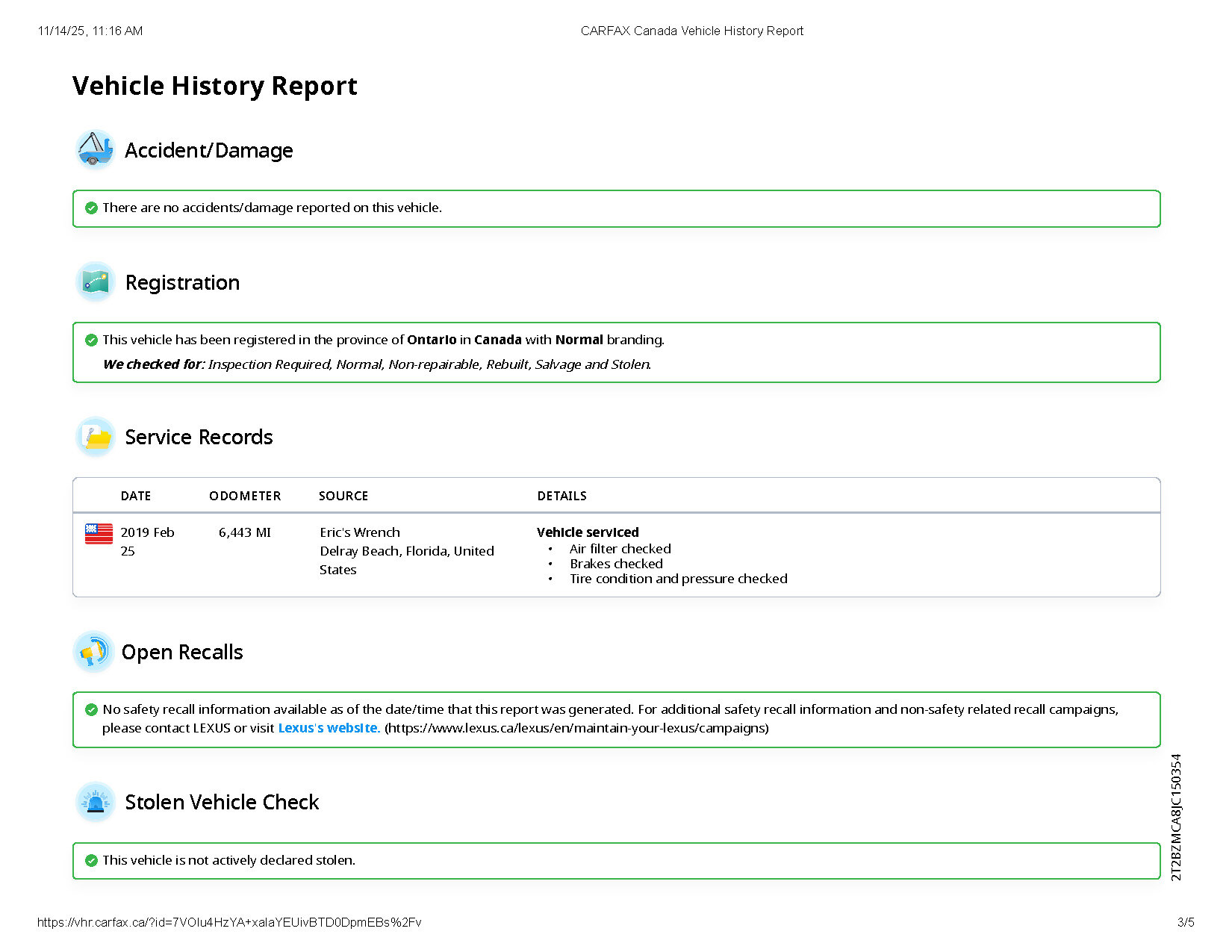The width and height of the screenshot is (1232, 952).
Task: Click the lexus.ca campaigns URL in parentheses
Action: [576, 728]
